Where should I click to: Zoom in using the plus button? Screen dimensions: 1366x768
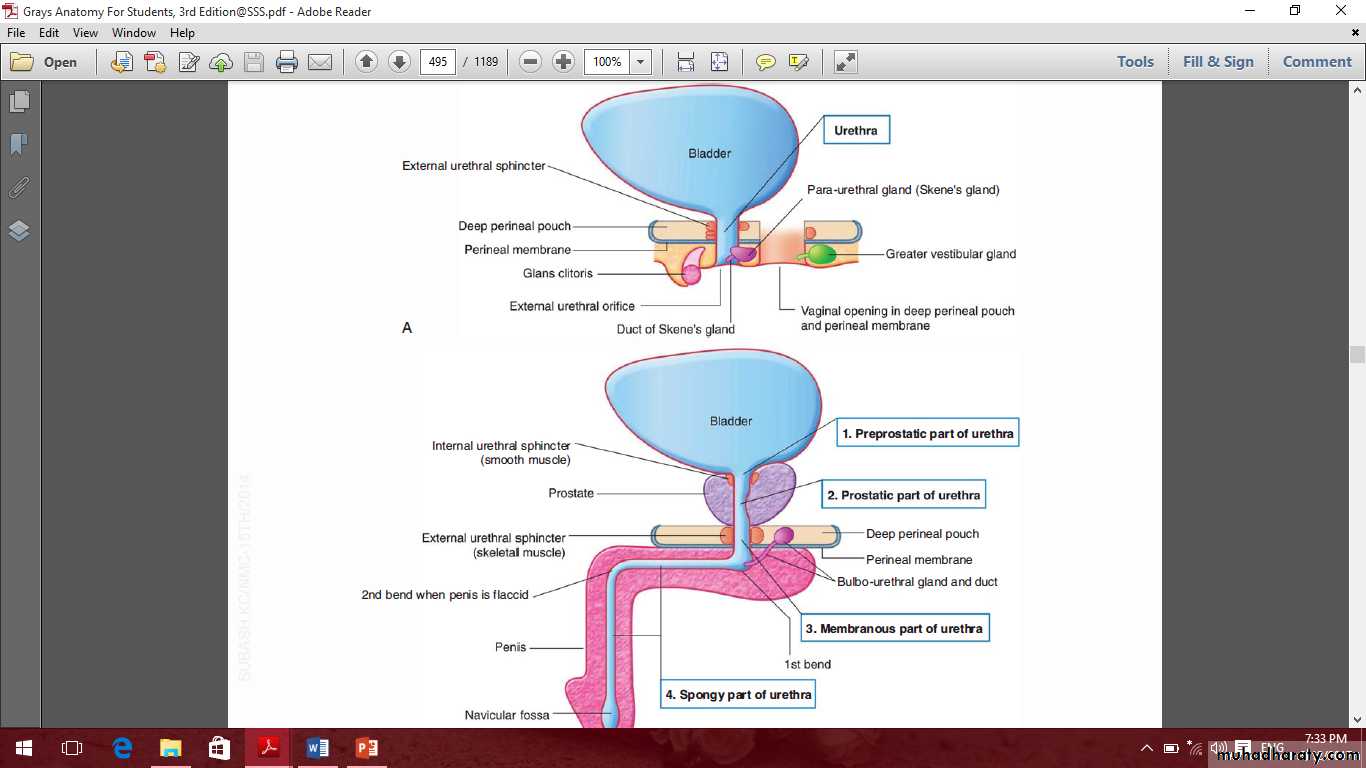click(x=564, y=62)
